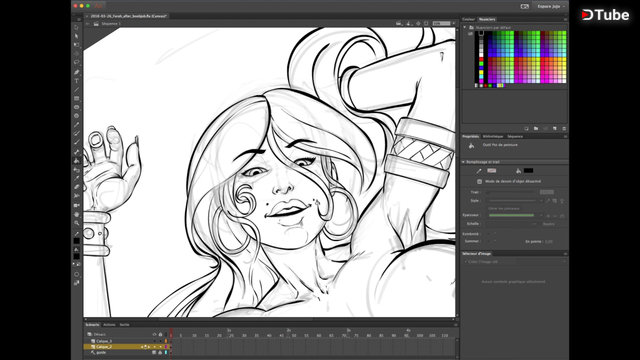Image resolution: width=640 pixels, height=360 pixels.
Task: Open the Espace Juju workspace dropdown
Action: pos(551,7)
